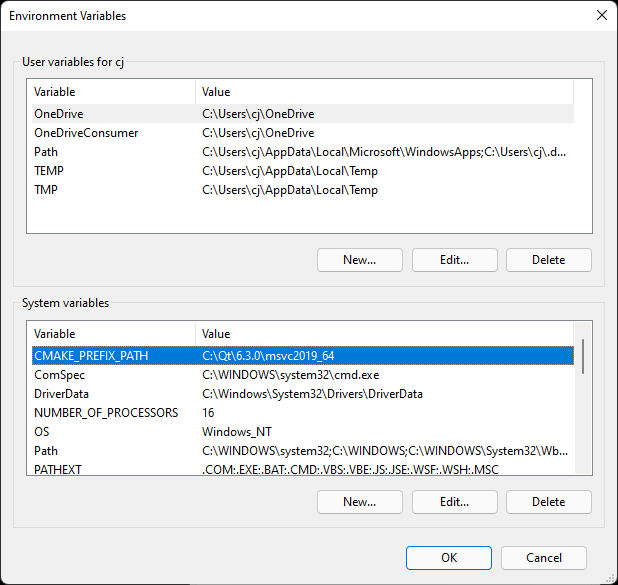This screenshot has width=618, height=585.
Task: Select the NUMBER_OF_PROCESSORS system variable
Action: (x=303, y=412)
